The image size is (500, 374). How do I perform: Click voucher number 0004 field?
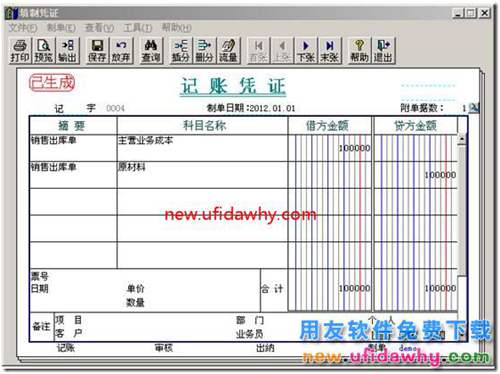pyautogui.click(x=115, y=108)
